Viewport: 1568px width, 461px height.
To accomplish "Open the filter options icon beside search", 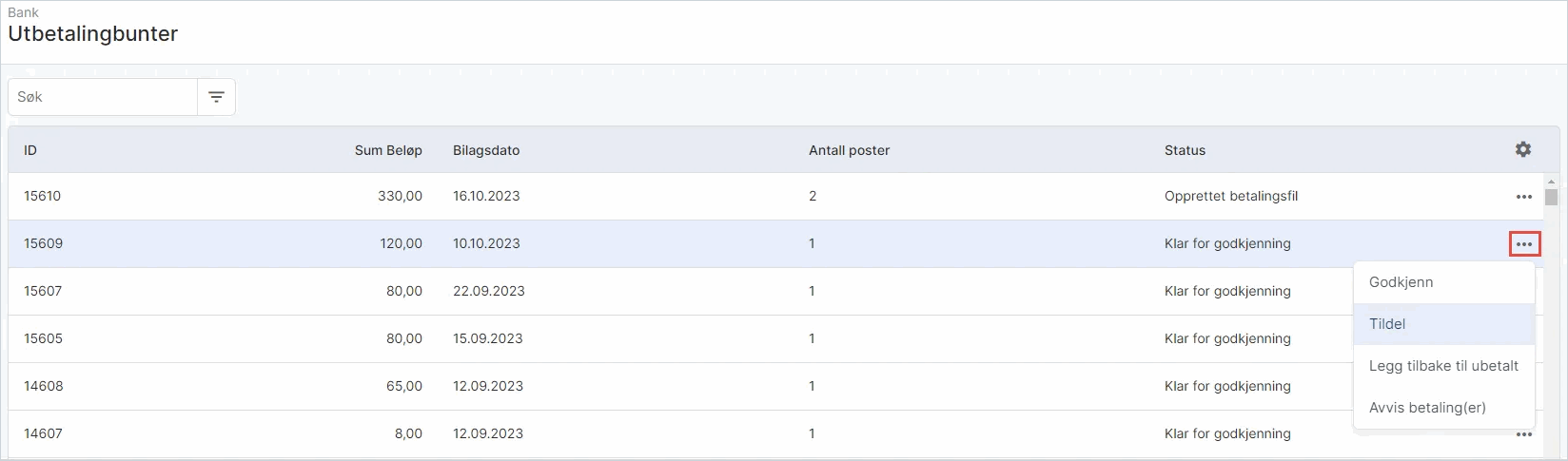I will pyautogui.click(x=216, y=97).
